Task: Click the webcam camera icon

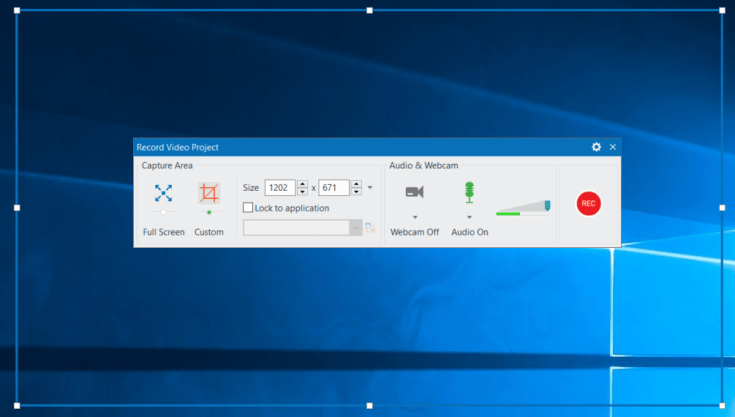Action: coord(414,192)
